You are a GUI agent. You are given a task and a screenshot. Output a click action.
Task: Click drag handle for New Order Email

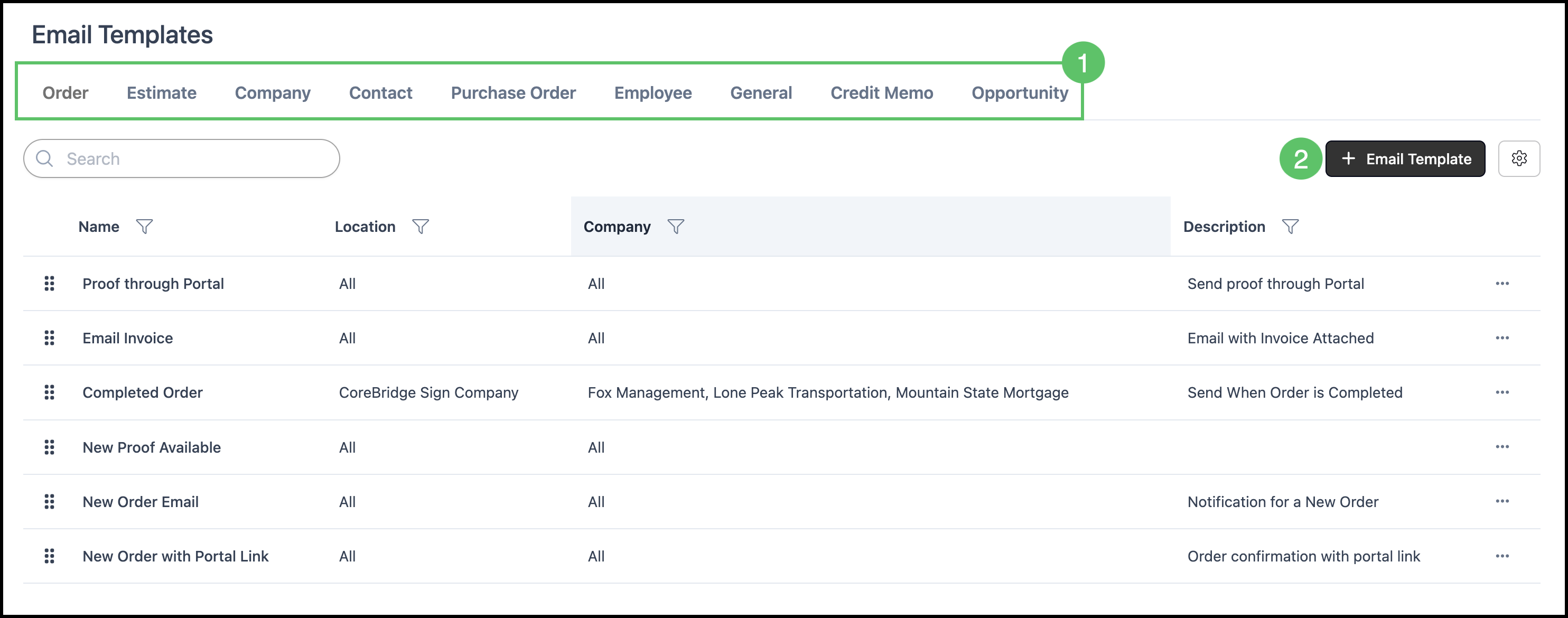[49, 502]
